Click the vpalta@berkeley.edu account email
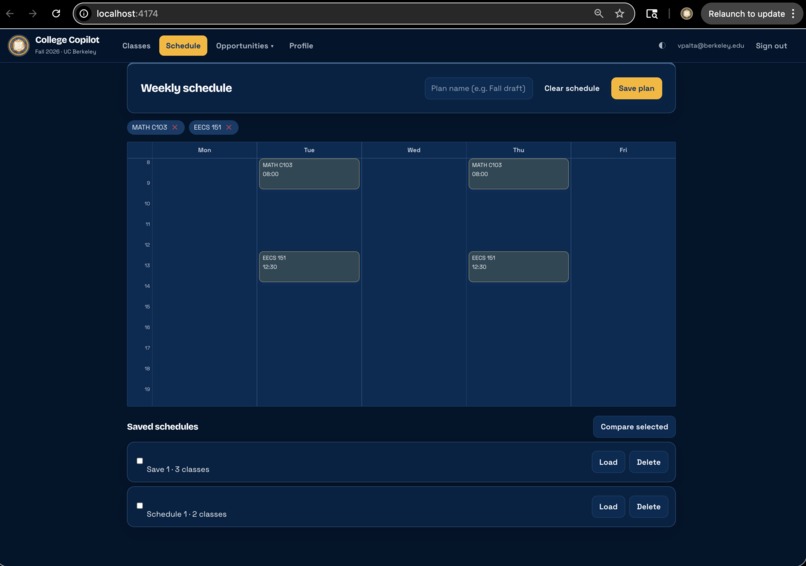Screen dimensions: 806x566 [710, 46]
